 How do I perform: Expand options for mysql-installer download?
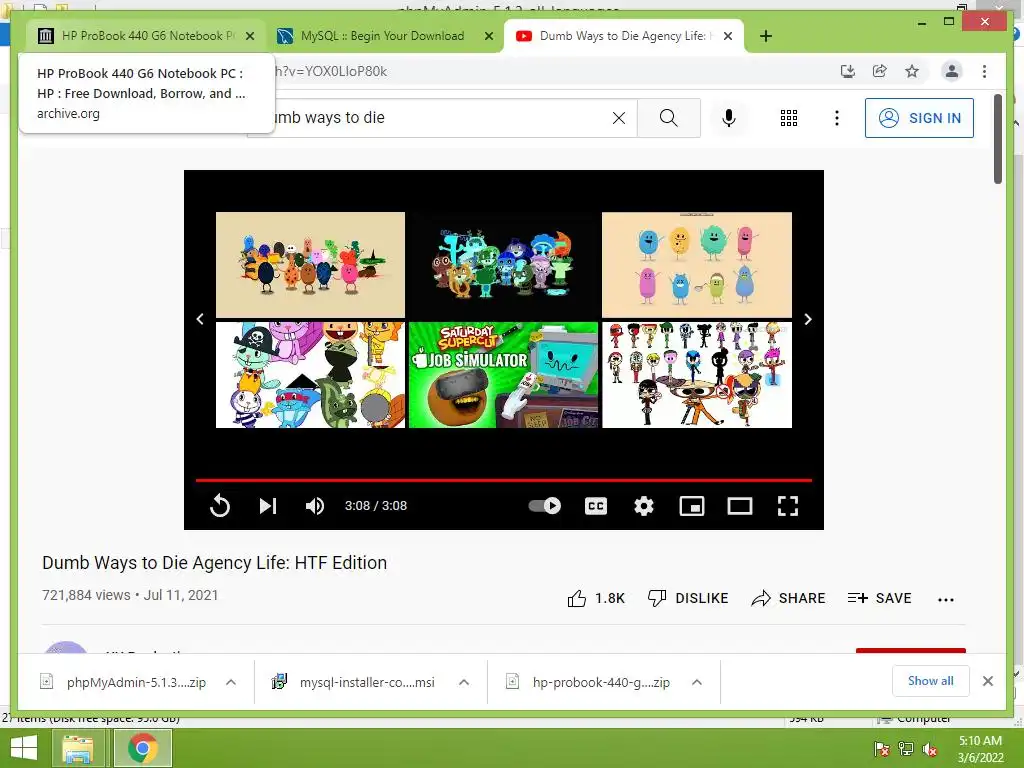464,682
